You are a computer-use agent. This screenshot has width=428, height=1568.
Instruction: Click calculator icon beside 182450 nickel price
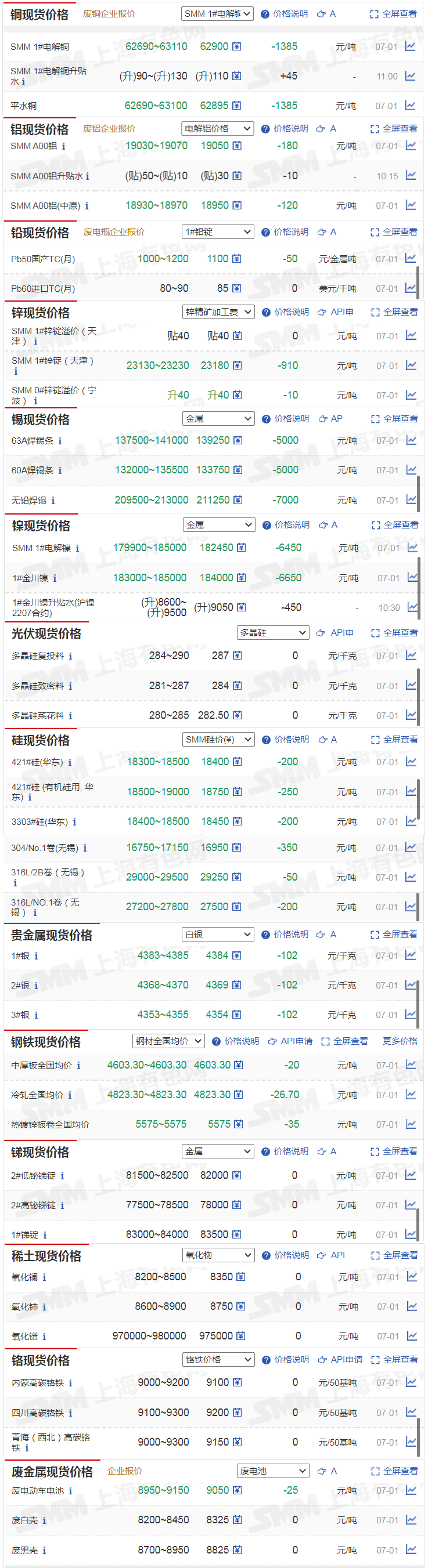(242, 547)
